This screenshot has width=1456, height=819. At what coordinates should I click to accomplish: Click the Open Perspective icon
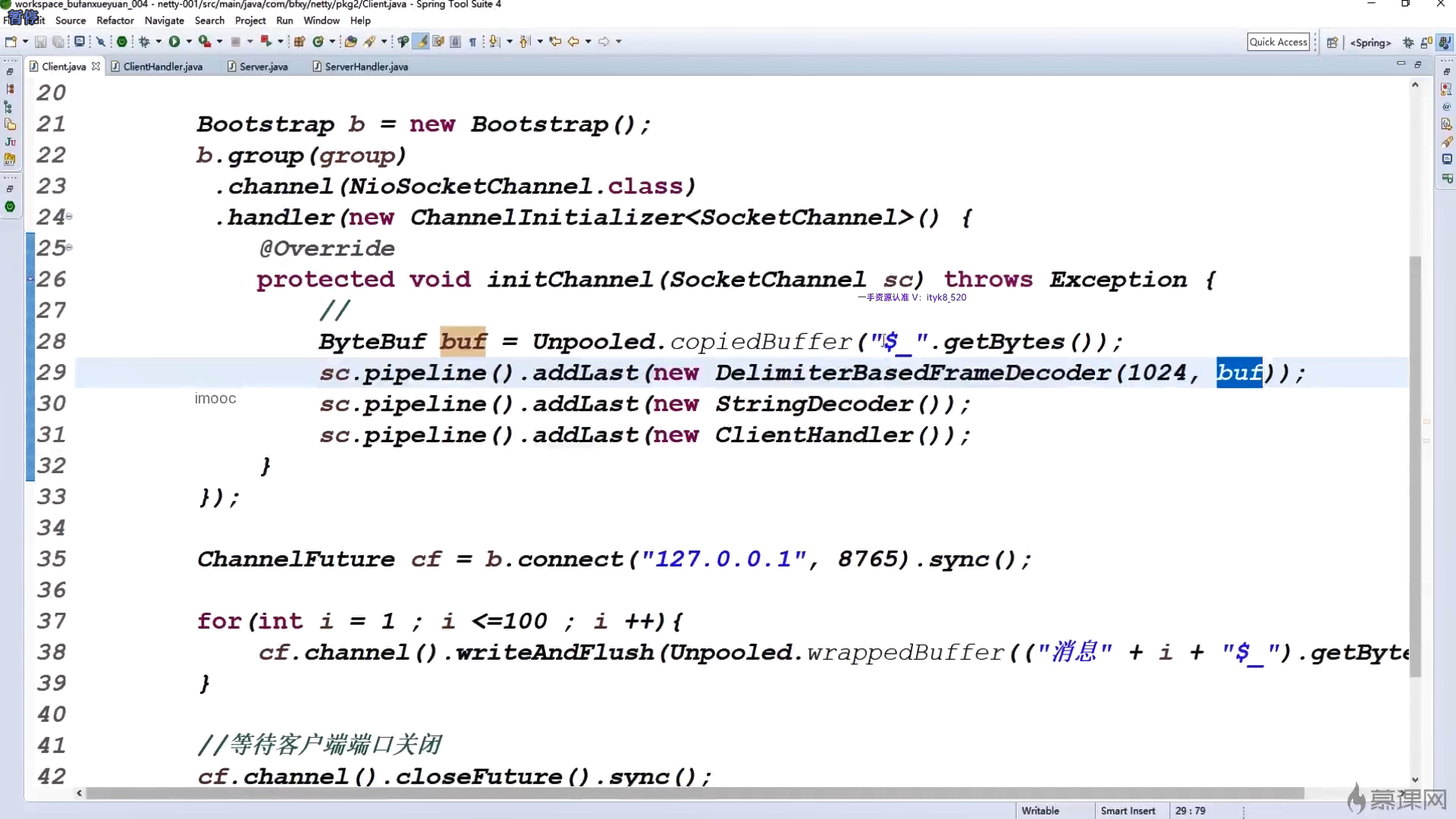[x=1332, y=42]
